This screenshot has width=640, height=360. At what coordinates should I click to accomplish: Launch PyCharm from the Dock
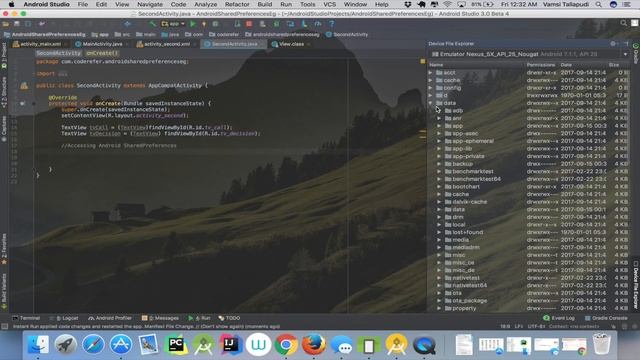click(x=176, y=345)
